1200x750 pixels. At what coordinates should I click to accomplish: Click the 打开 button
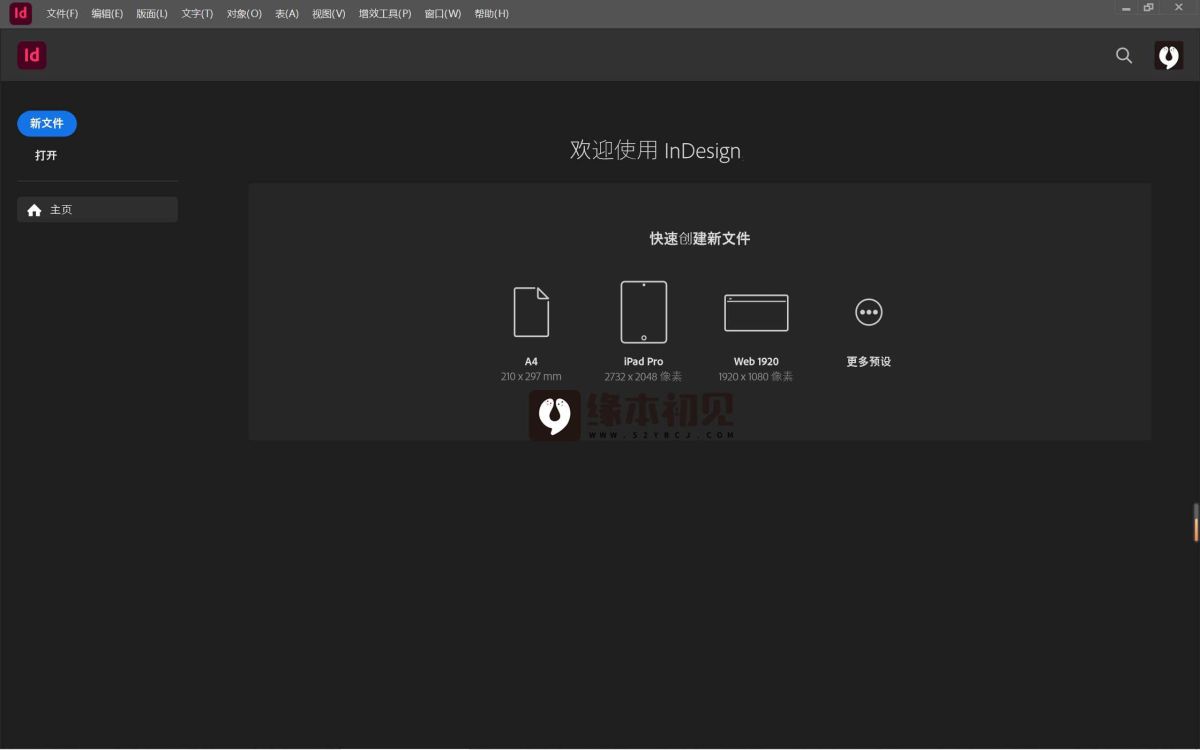(46, 156)
